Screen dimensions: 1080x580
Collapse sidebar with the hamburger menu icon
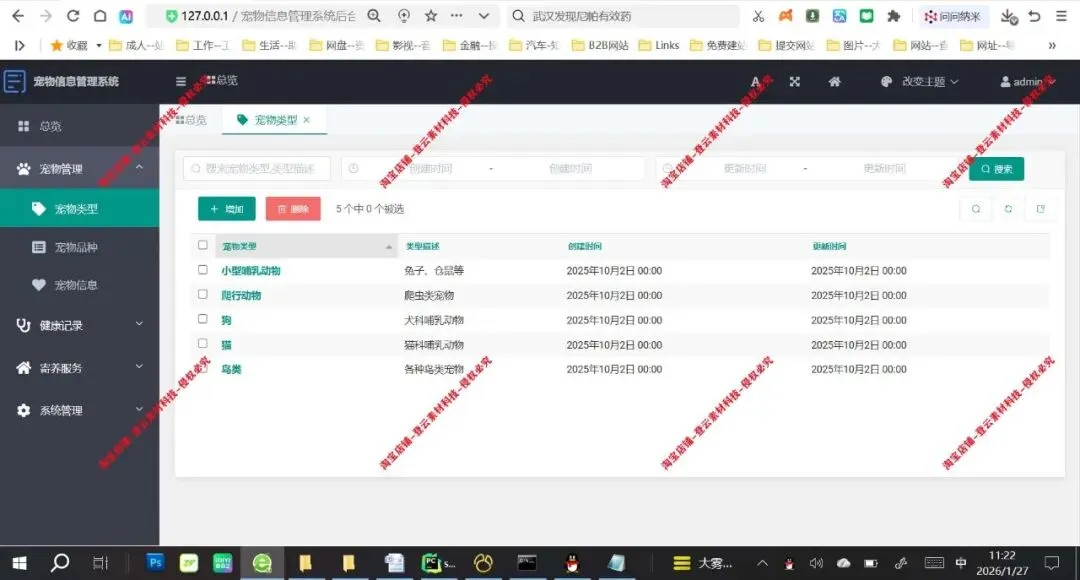pyautogui.click(x=180, y=81)
